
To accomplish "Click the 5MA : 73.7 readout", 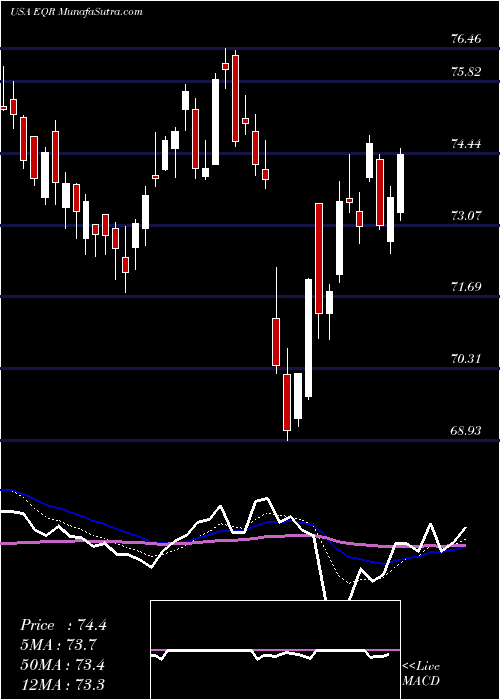I will [59, 645].
